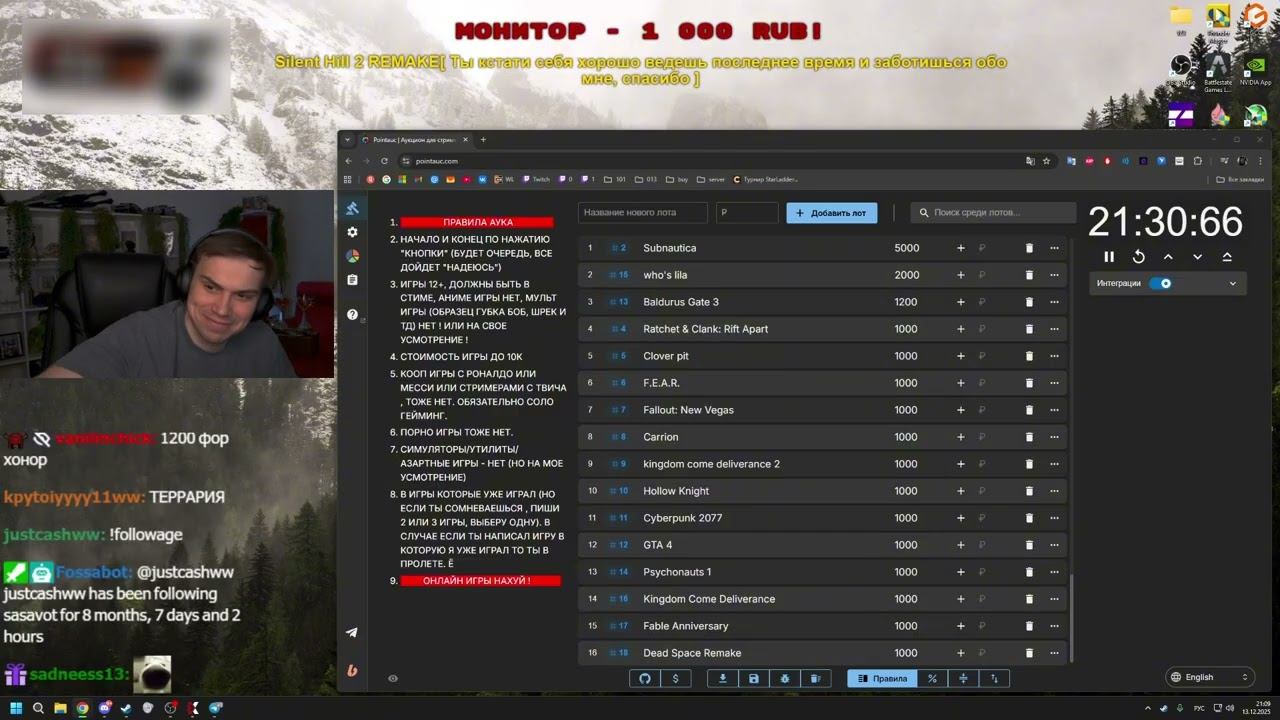Image resolution: width=1280 pixels, height=720 pixels.
Task: Open the server bookmarks folder
Action: click(711, 180)
